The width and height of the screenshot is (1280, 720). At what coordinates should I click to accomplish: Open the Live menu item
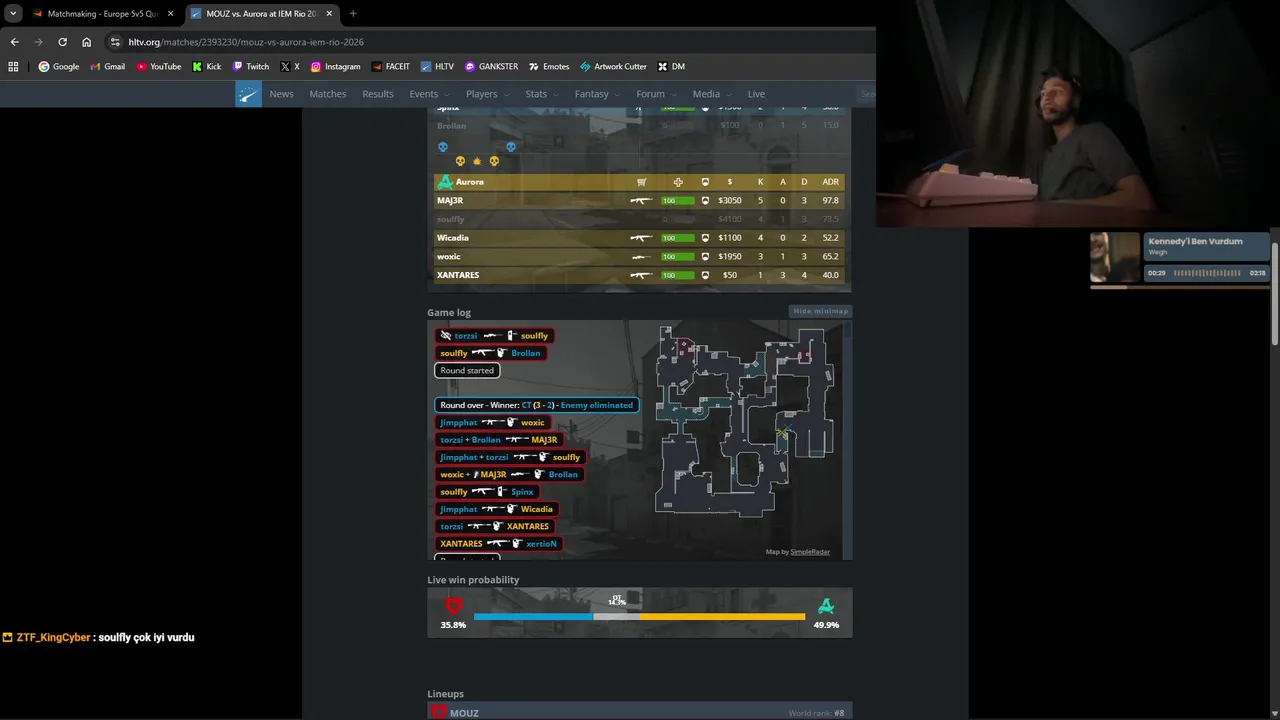click(x=756, y=94)
